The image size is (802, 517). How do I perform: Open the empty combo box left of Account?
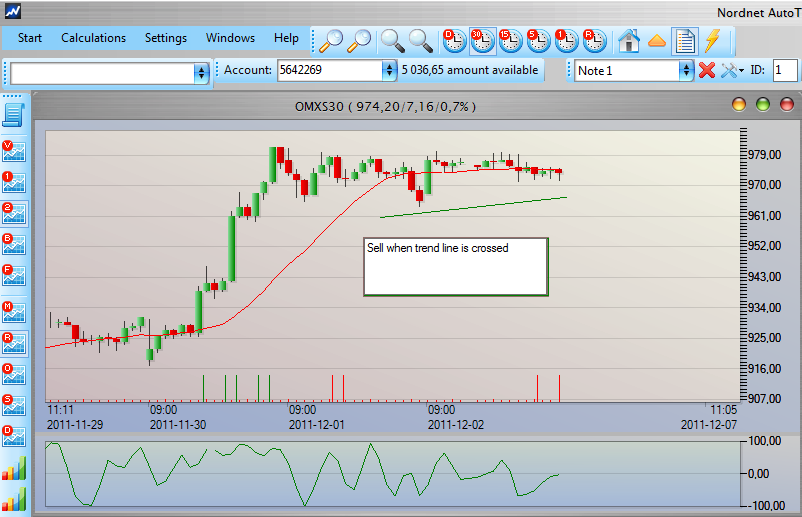click(x=201, y=72)
